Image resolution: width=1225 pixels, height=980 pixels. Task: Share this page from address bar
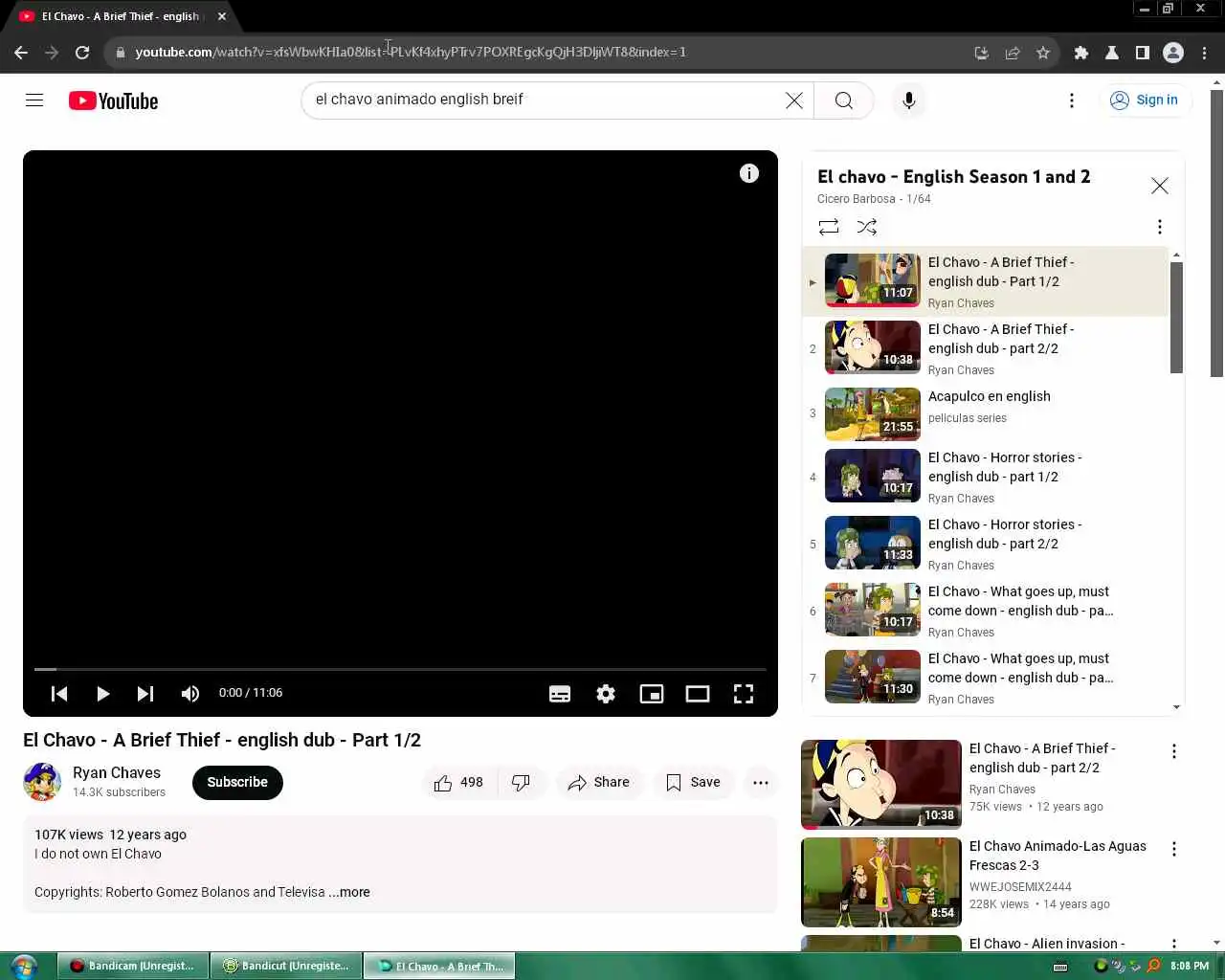point(1013,53)
